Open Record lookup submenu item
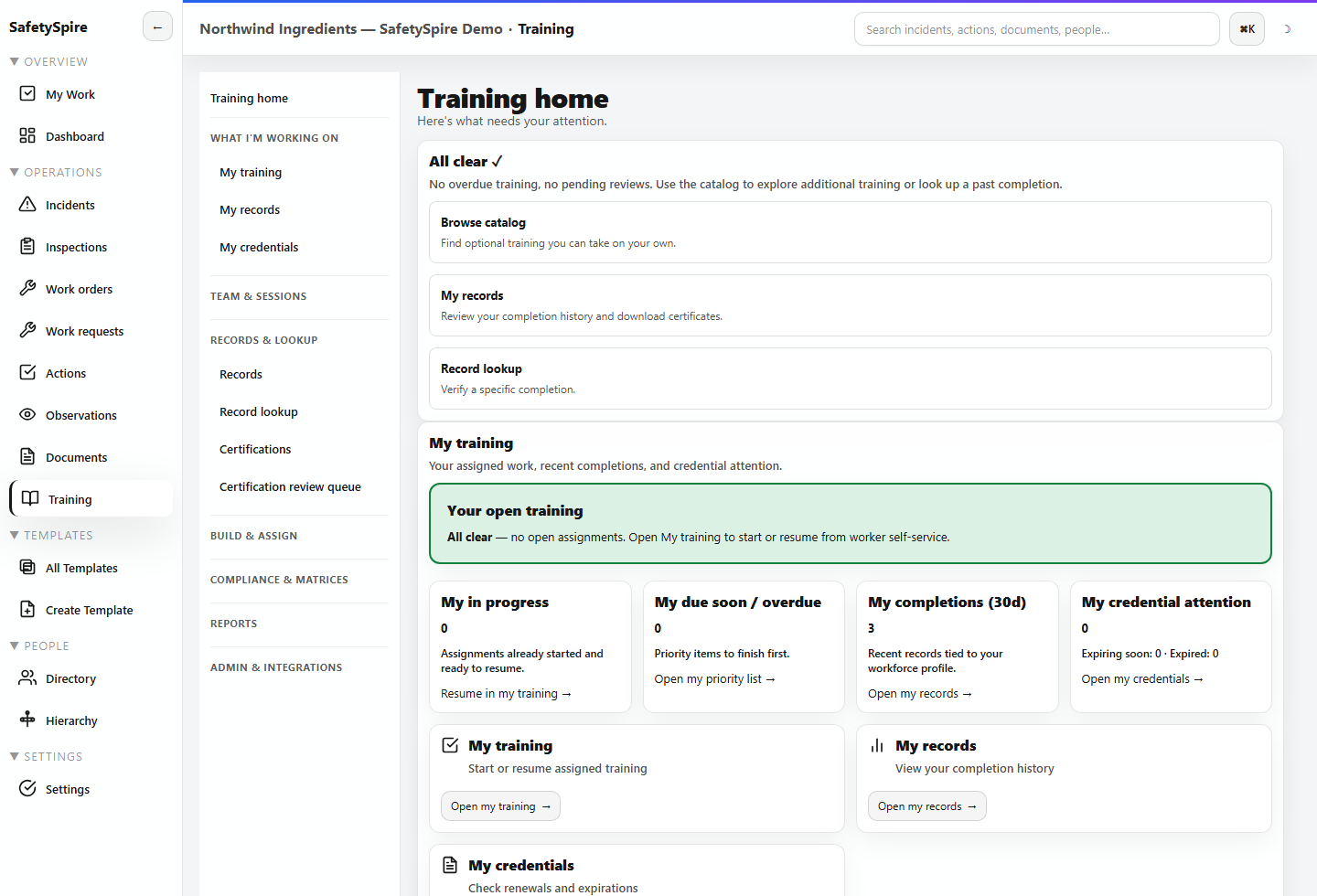Image resolution: width=1317 pixels, height=896 pixels. click(259, 412)
